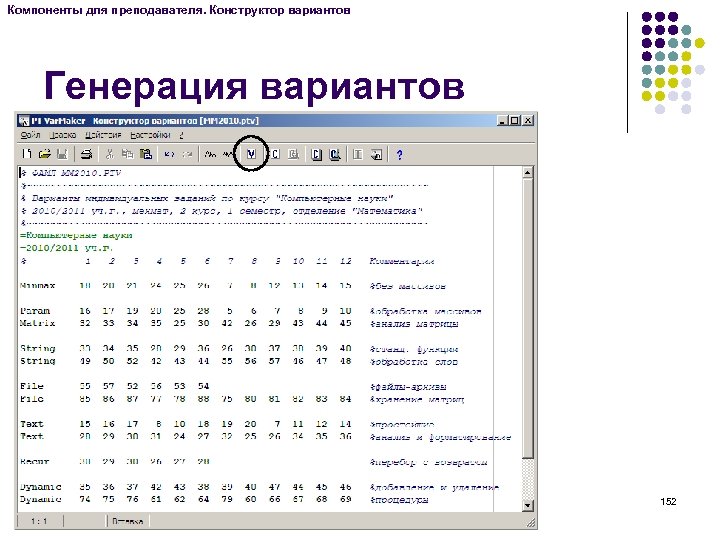Minimize the VarMaker window
This screenshot has width=720, height=540.
[502, 121]
